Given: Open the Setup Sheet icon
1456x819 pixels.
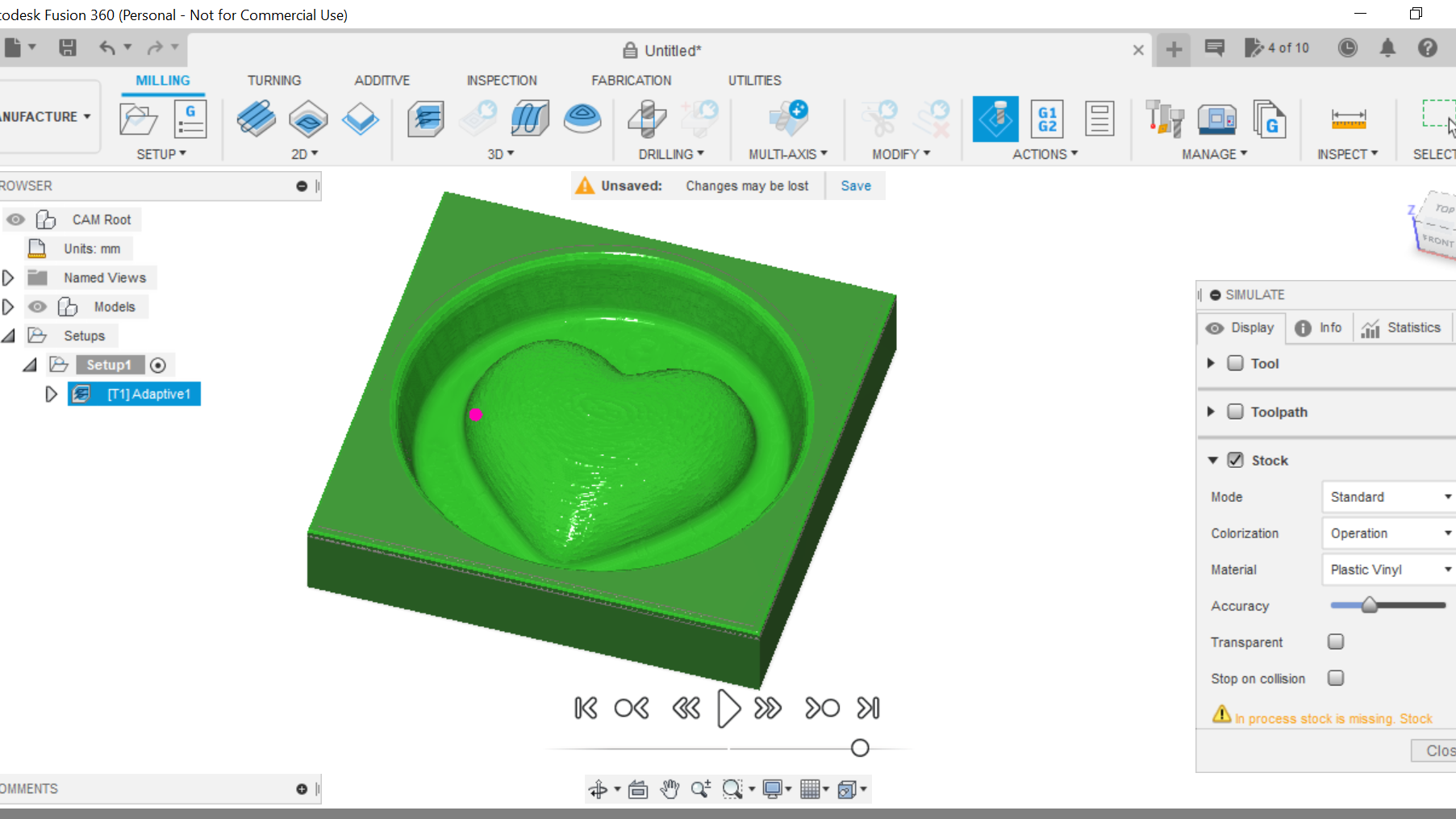Looking at the screenshot, I should point(1099,119).
